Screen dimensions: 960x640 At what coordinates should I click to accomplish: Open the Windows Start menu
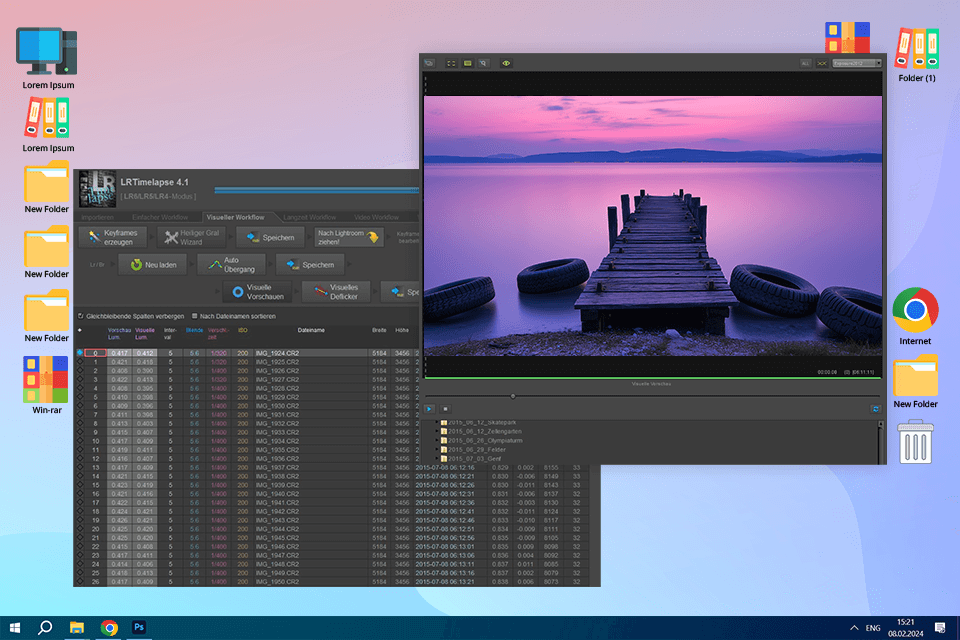pyautogui.click(x=15, y=628)
